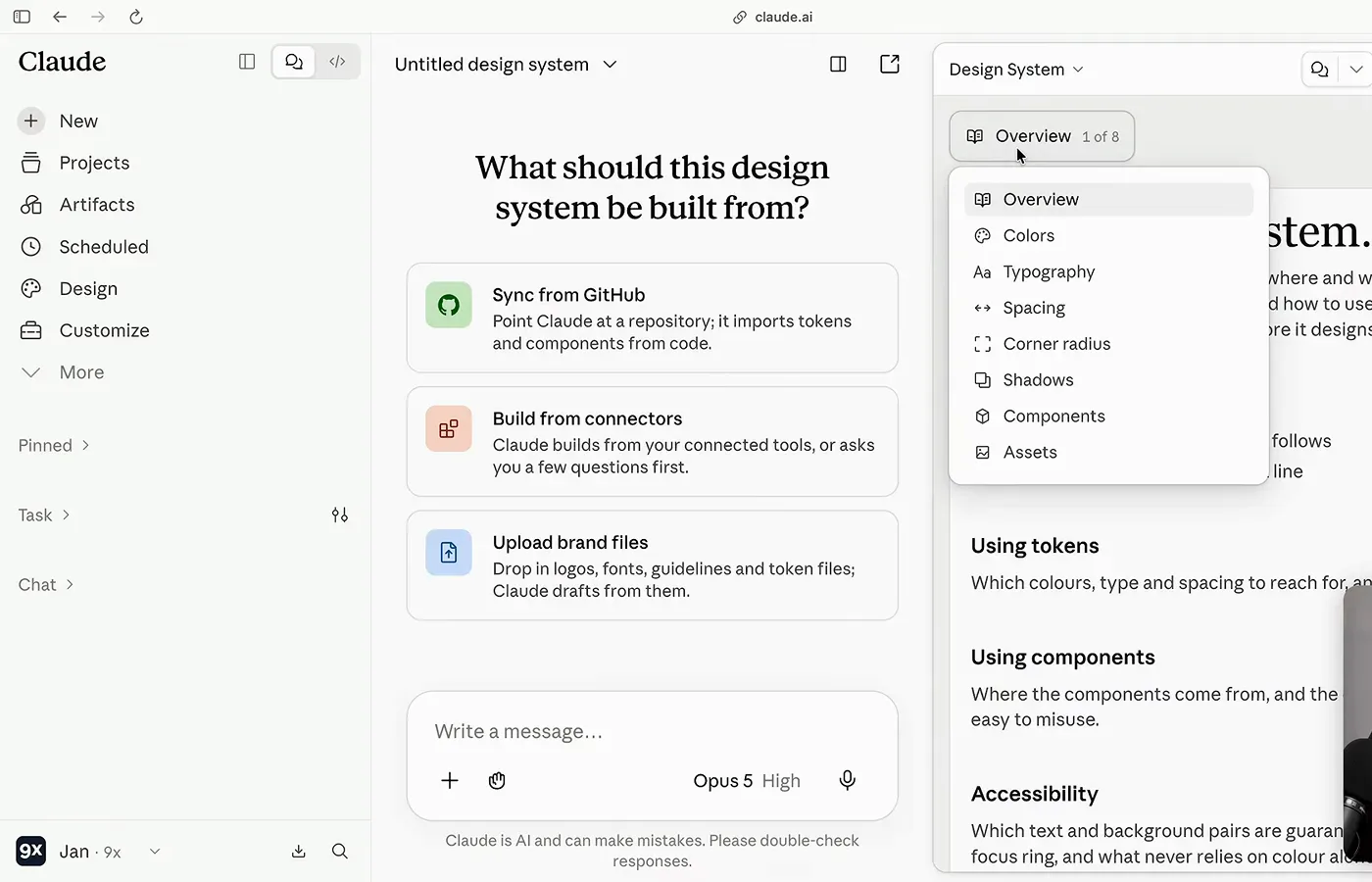Select Components from the section menu
1372x882 pixels.
click(x=1108, y=416)
